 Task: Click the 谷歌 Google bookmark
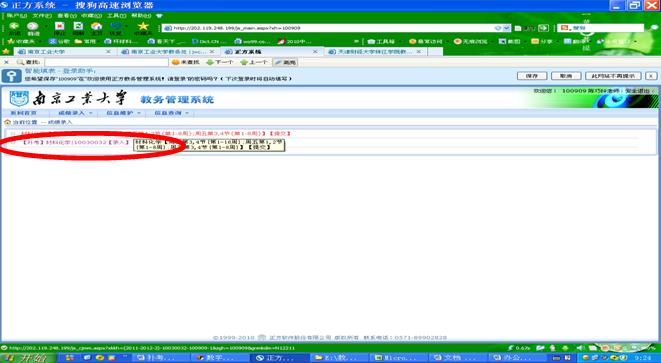point(59,41)
